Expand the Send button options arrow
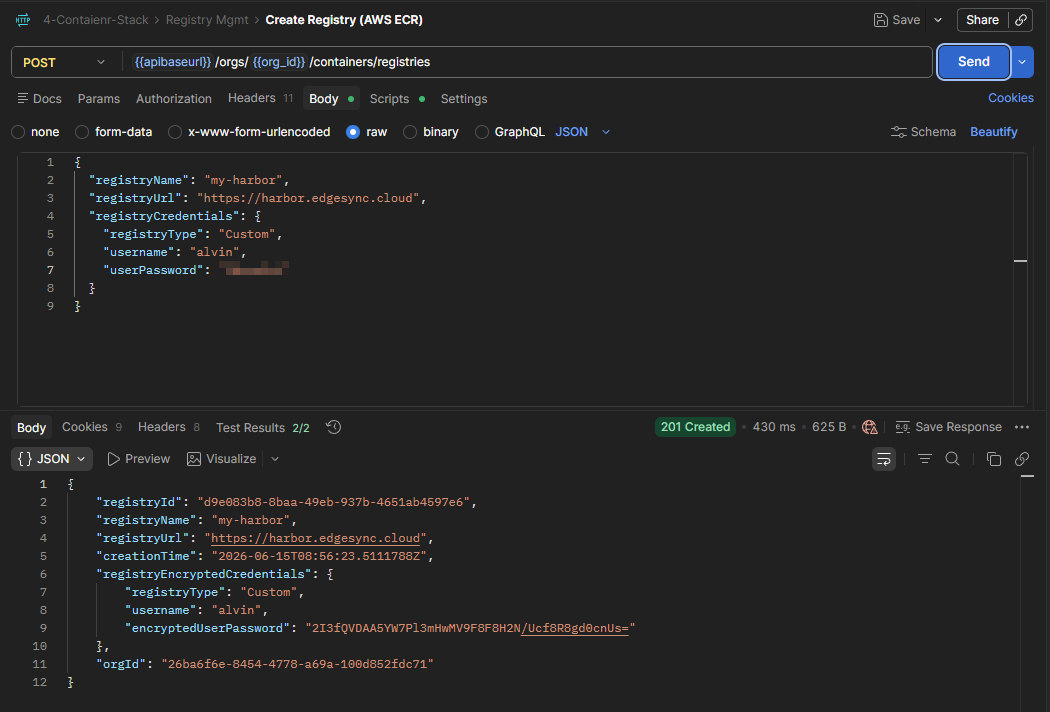The image size is (1050, 712). tap(1022, 62)
